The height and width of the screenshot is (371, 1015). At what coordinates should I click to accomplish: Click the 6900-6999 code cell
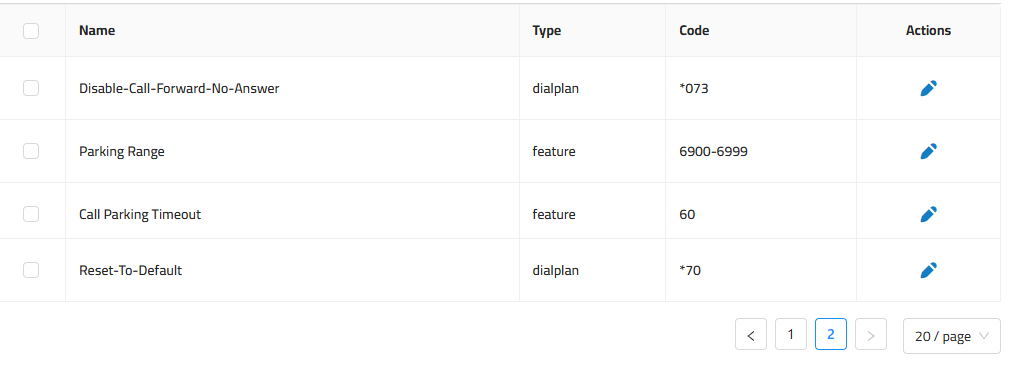point(714,152)
